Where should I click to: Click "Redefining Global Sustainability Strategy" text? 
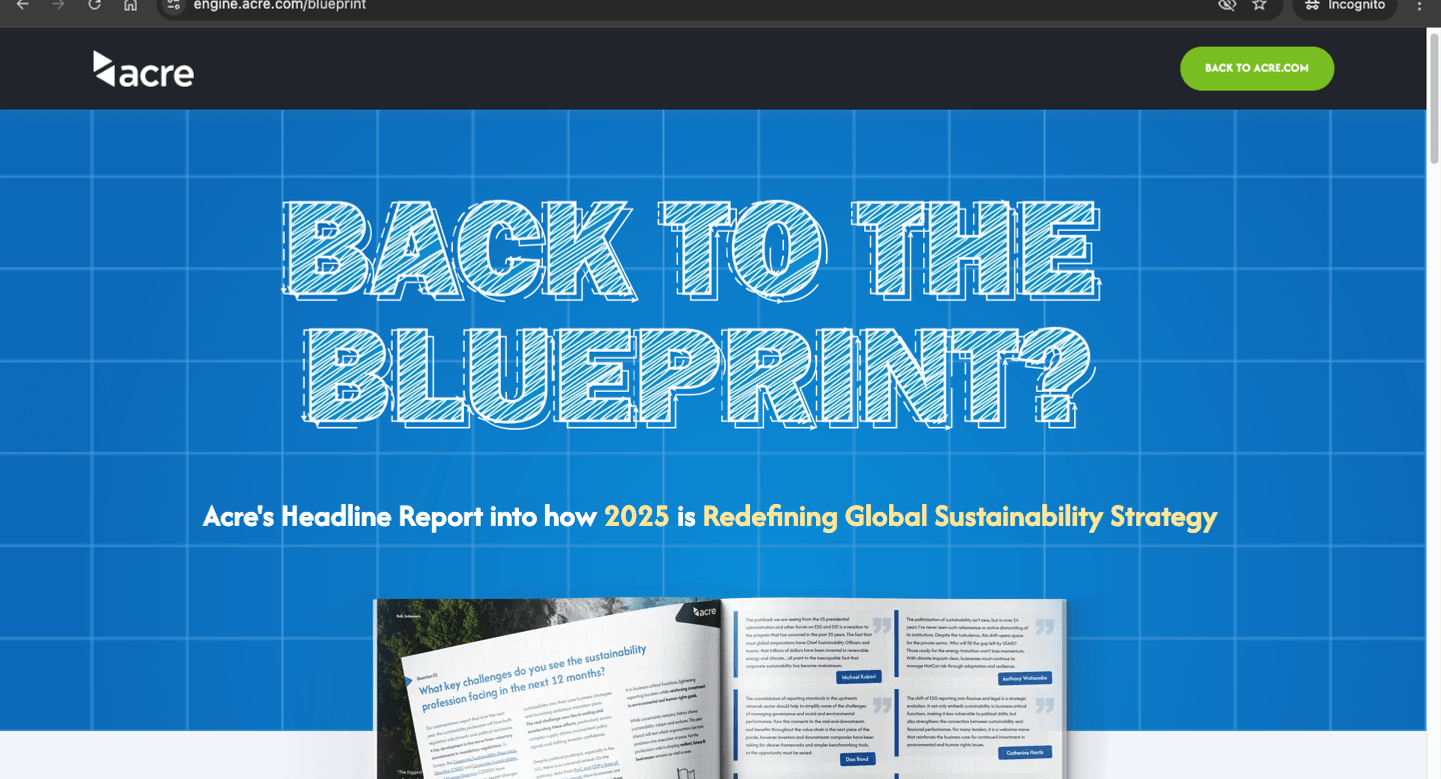point(960,517)
